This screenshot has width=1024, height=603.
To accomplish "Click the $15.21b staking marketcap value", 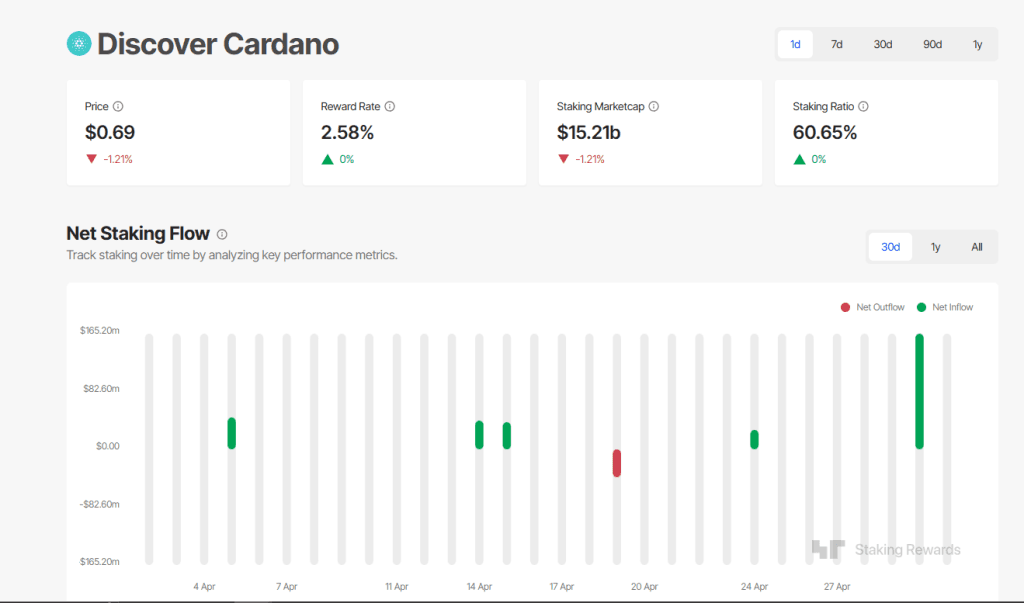I will coord(588,133).
